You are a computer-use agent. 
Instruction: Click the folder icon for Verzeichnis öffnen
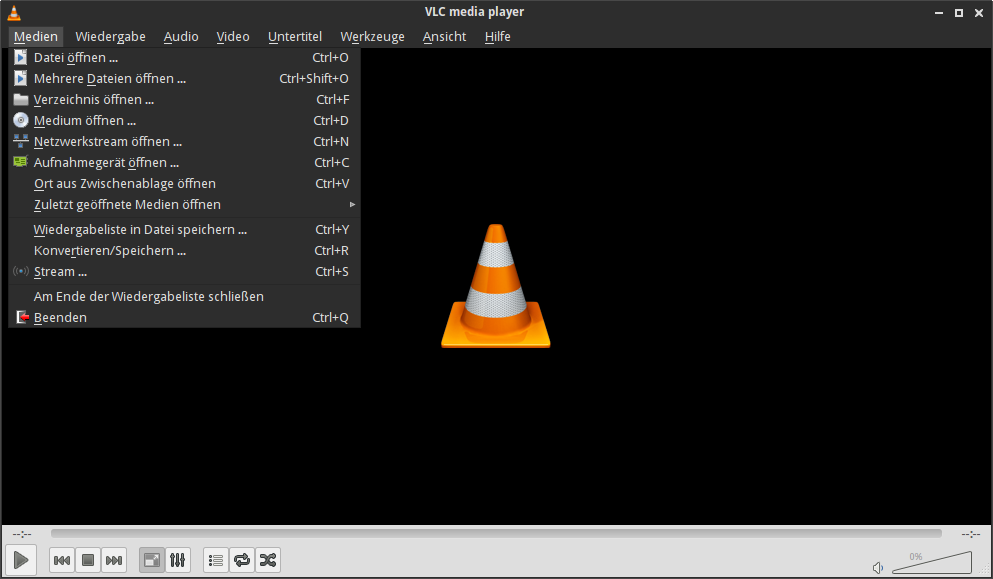click(21, 99)
